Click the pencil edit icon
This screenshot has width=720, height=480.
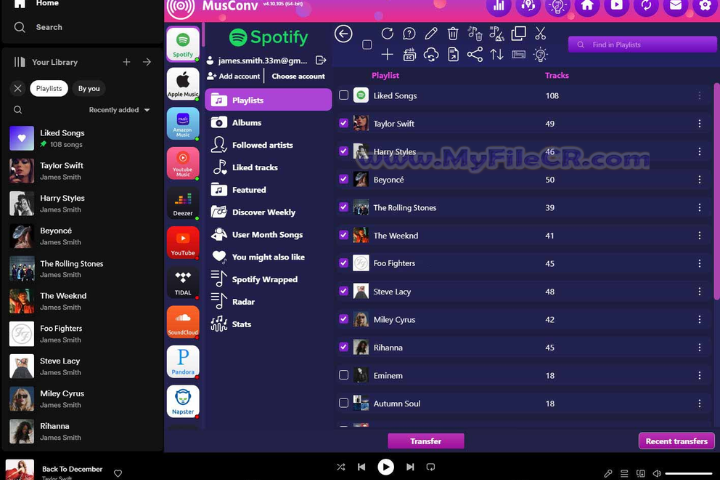click(x=431, y=34)
